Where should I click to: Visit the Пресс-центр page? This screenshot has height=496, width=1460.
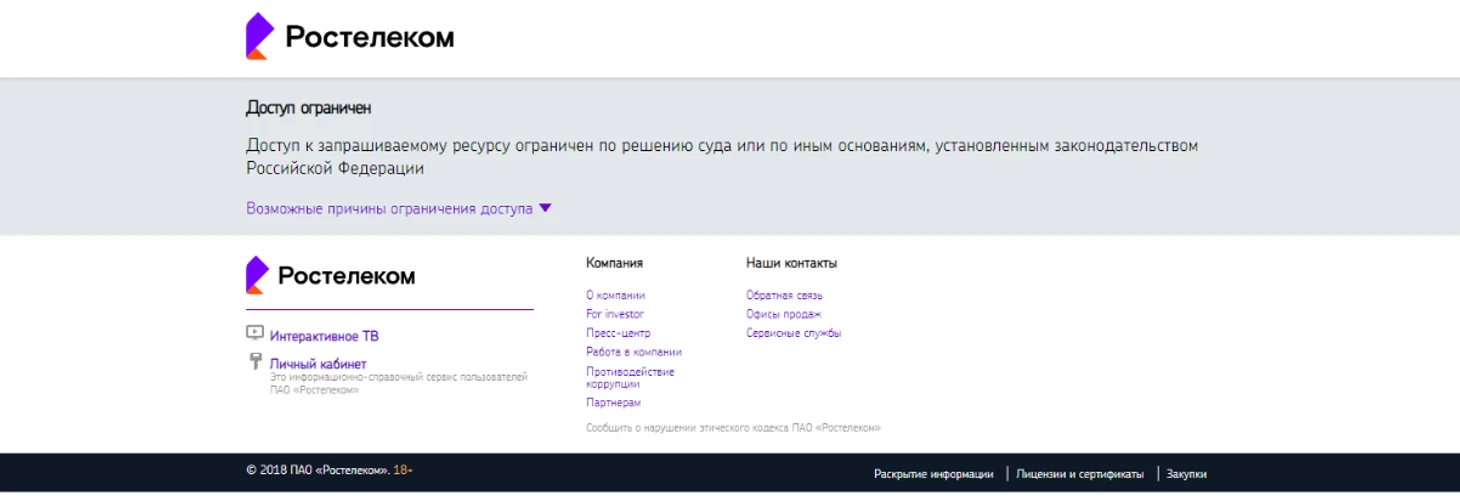618,333
